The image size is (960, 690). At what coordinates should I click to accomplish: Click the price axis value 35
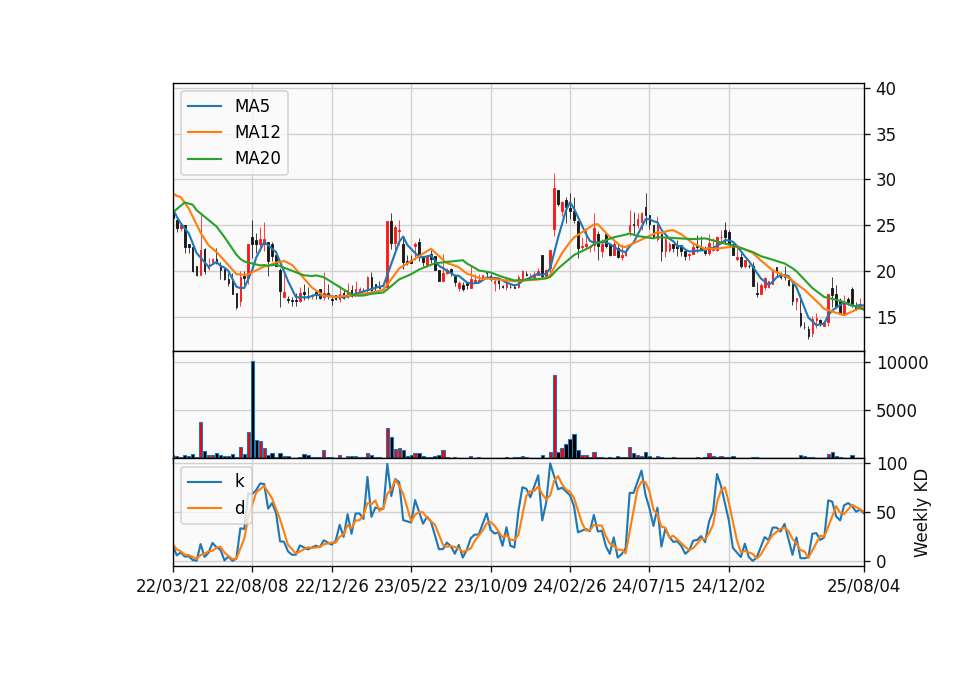pos(886,135)
